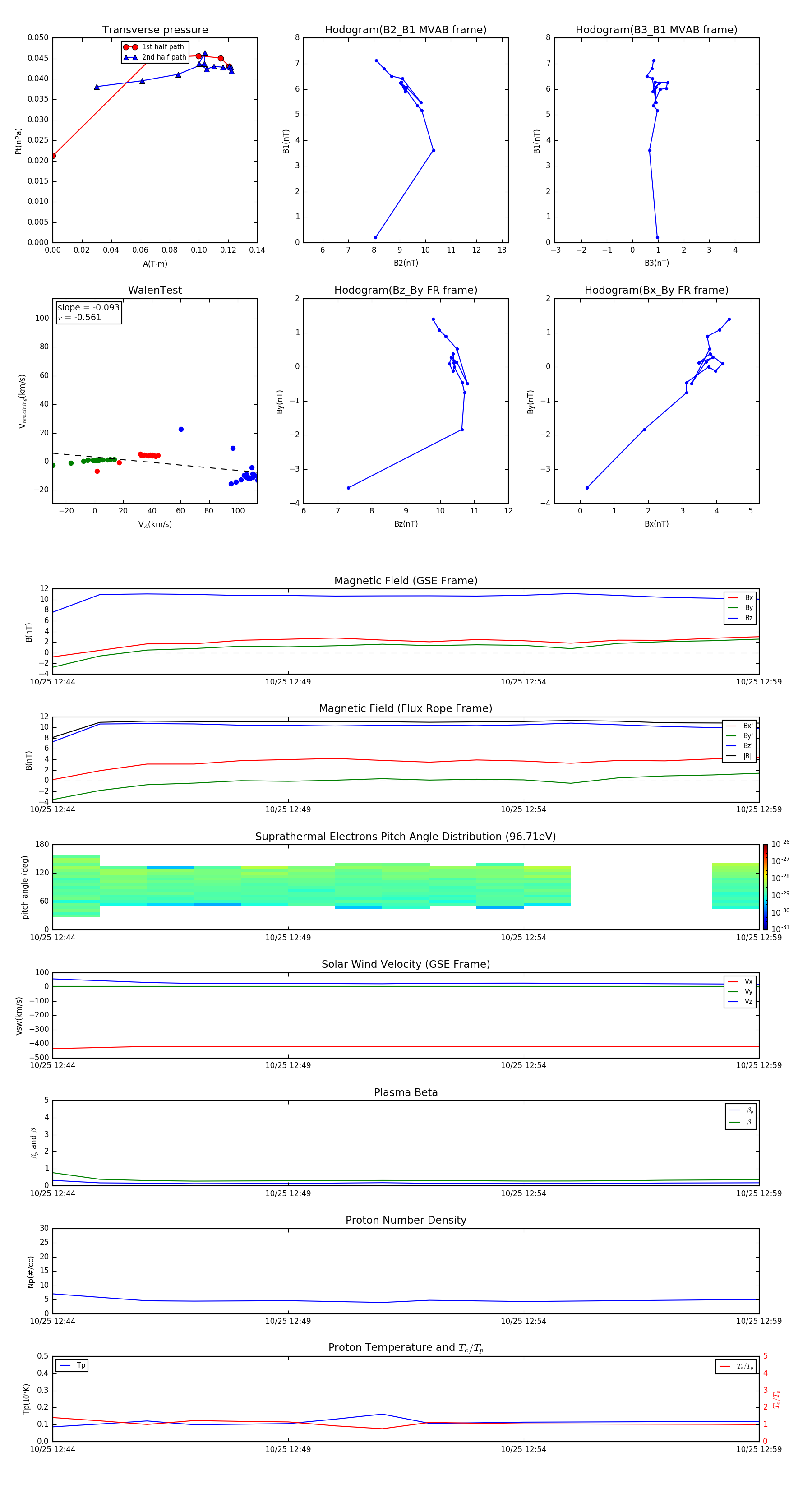This screenshot has height=1489, width=812.
Task: Click the 'slope = -0.093' annotation
Action: (88, 308)
